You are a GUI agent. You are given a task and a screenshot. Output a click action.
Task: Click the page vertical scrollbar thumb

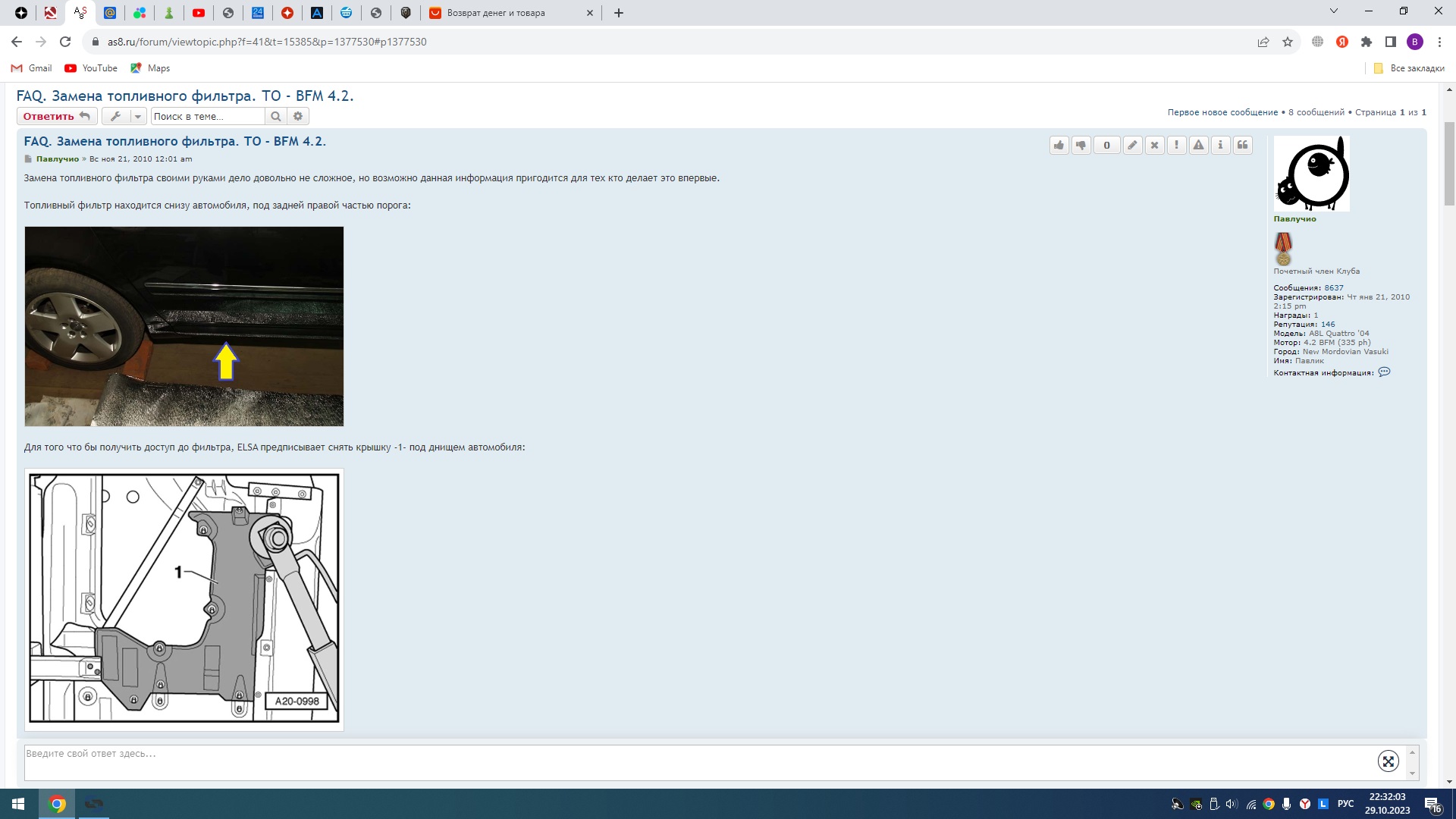[1449, 163]
